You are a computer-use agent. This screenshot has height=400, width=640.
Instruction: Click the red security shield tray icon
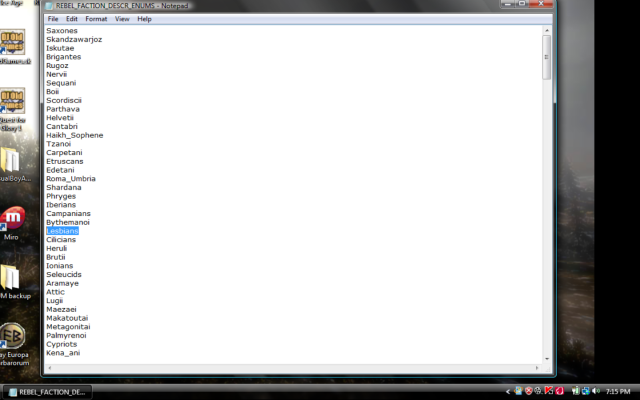click(x=529, y=391)
